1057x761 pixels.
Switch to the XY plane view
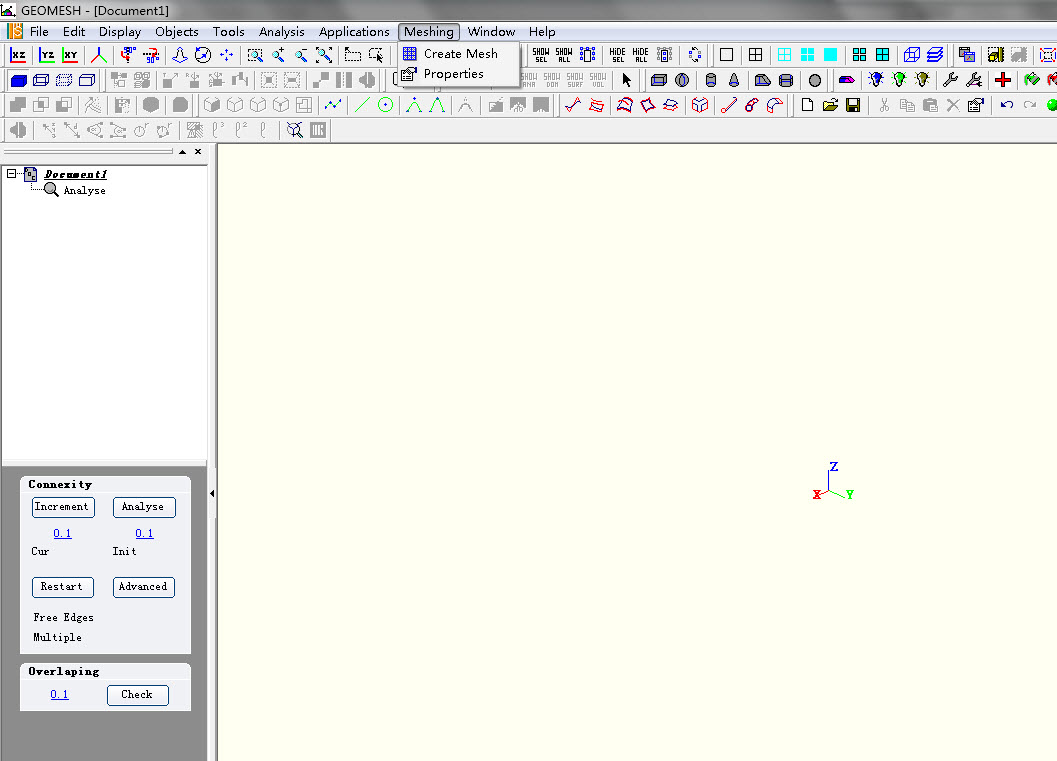[70, 55]
